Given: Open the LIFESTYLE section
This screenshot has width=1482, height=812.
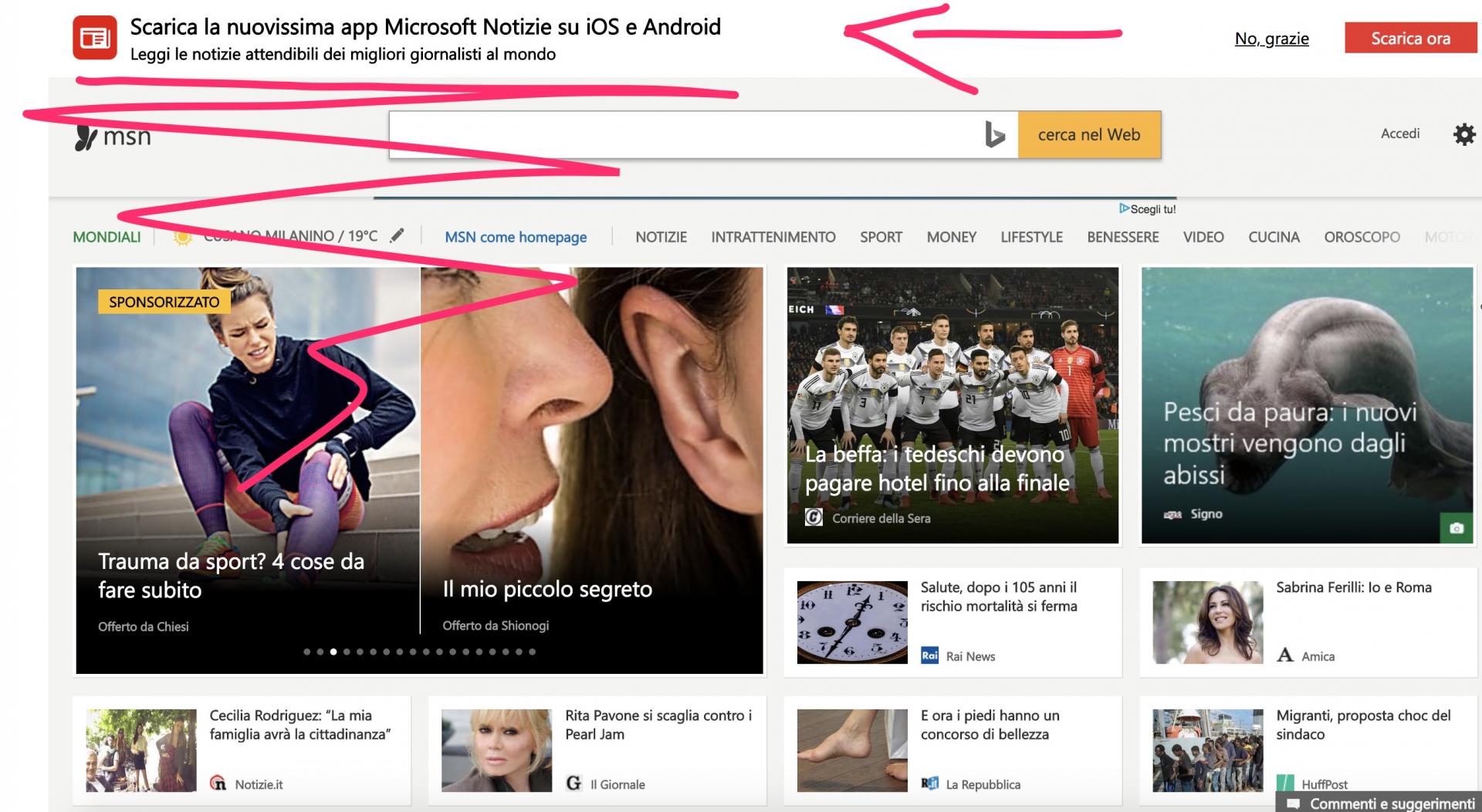Looking at the screenshot, I should click(1031, 237).
